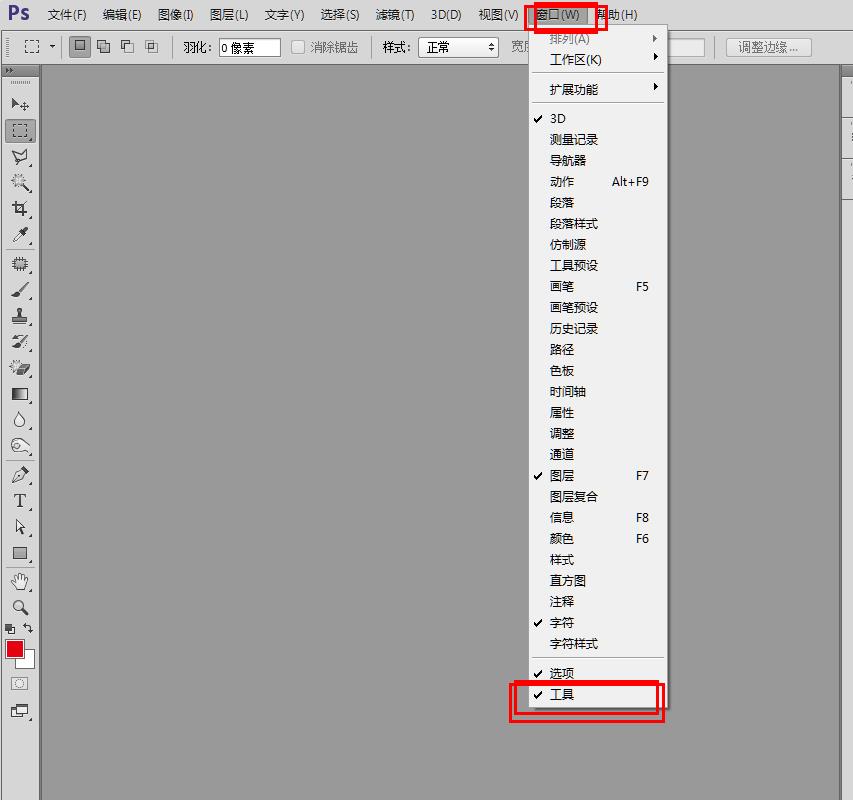Uncheck the 字符 panel entry

coord(598,623)
